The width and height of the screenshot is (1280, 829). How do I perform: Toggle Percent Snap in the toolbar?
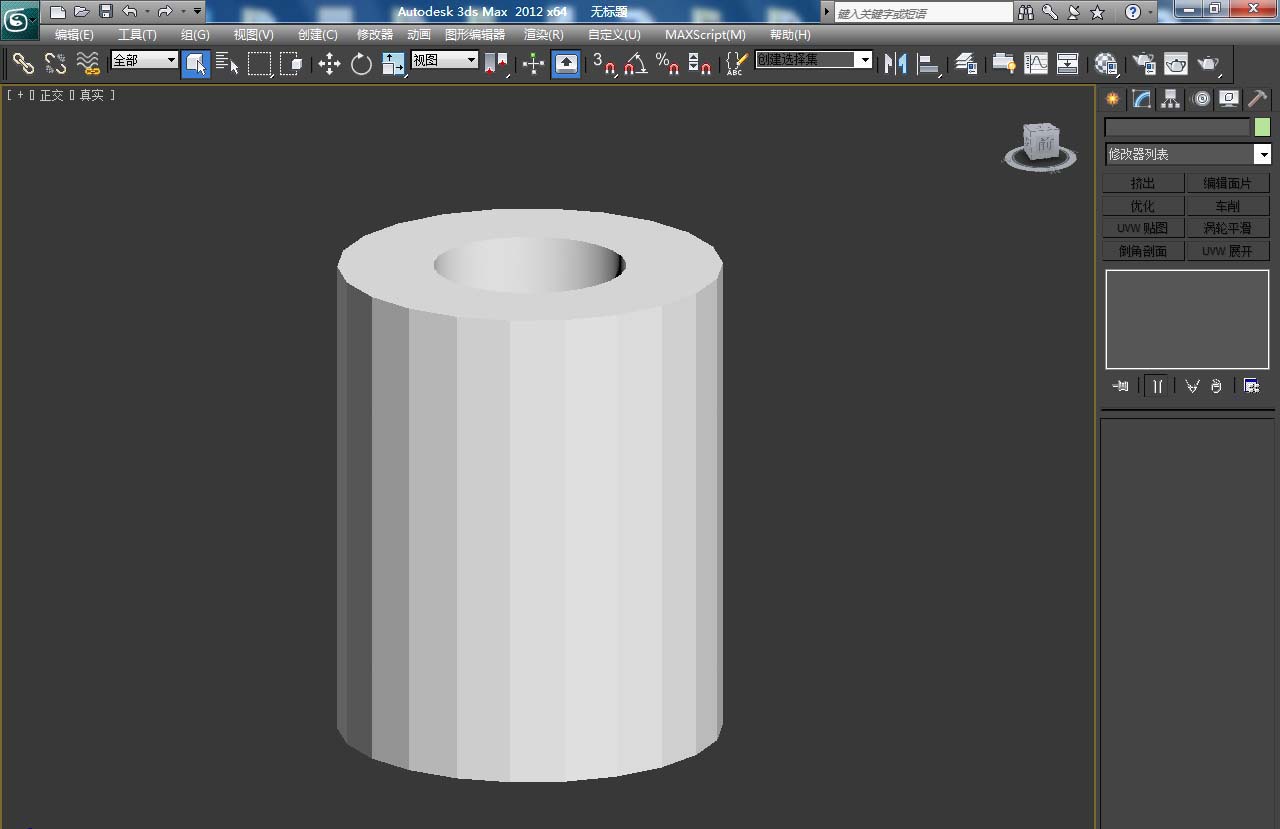click(667, 64)
